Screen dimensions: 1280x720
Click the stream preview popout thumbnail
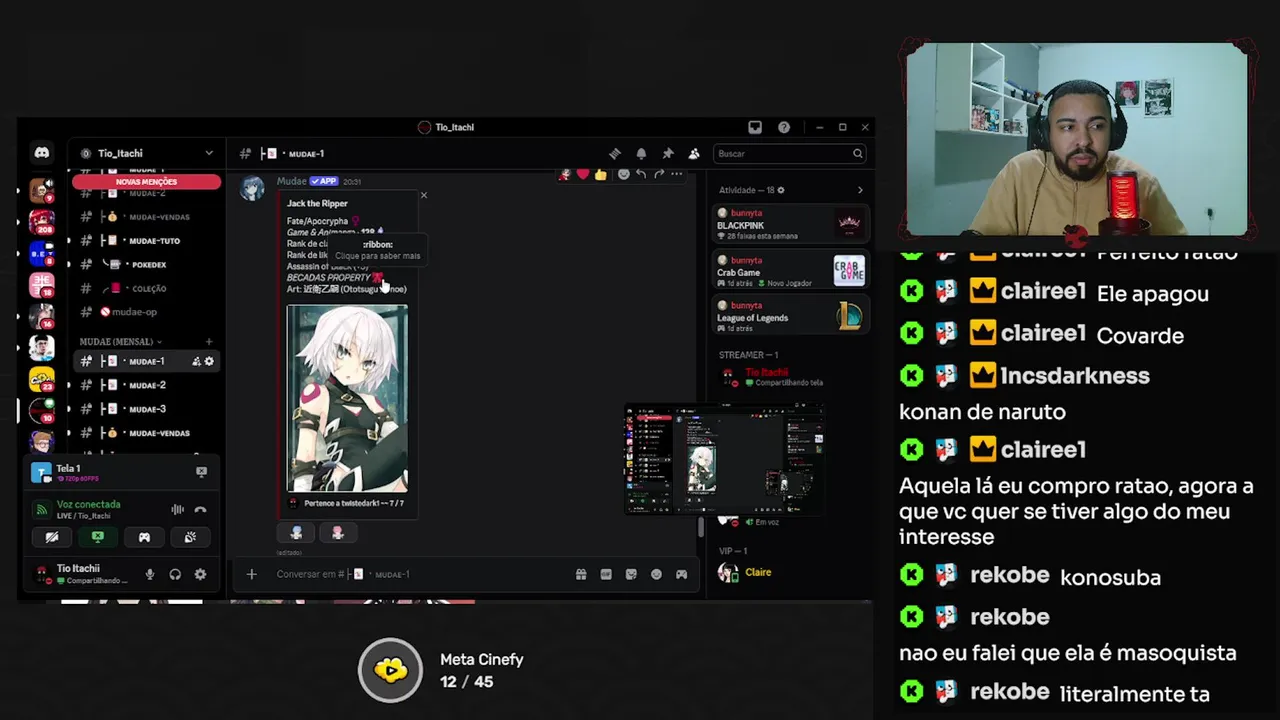(723, 459)
